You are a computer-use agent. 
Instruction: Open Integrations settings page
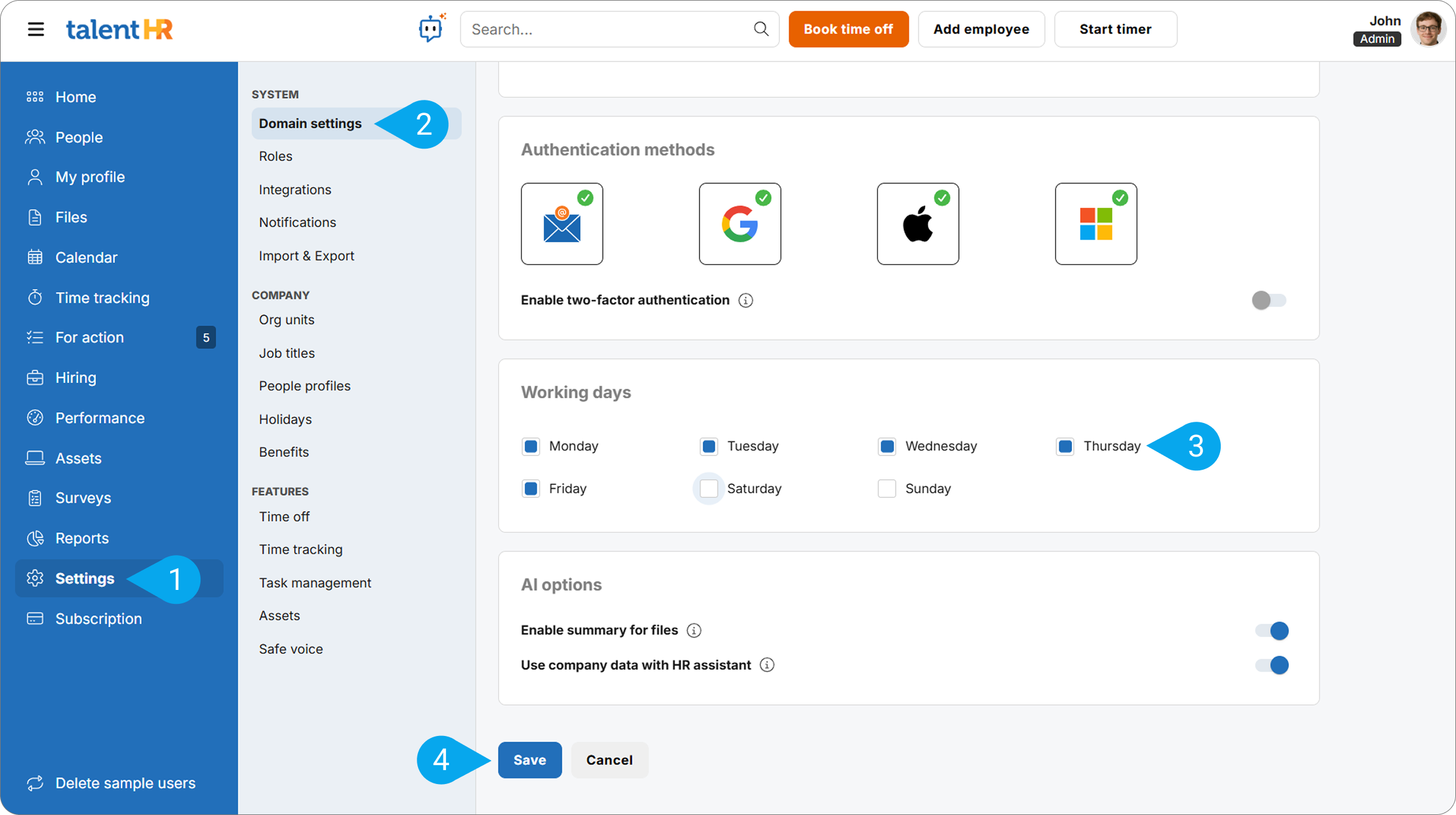click(x=295, y=190)
